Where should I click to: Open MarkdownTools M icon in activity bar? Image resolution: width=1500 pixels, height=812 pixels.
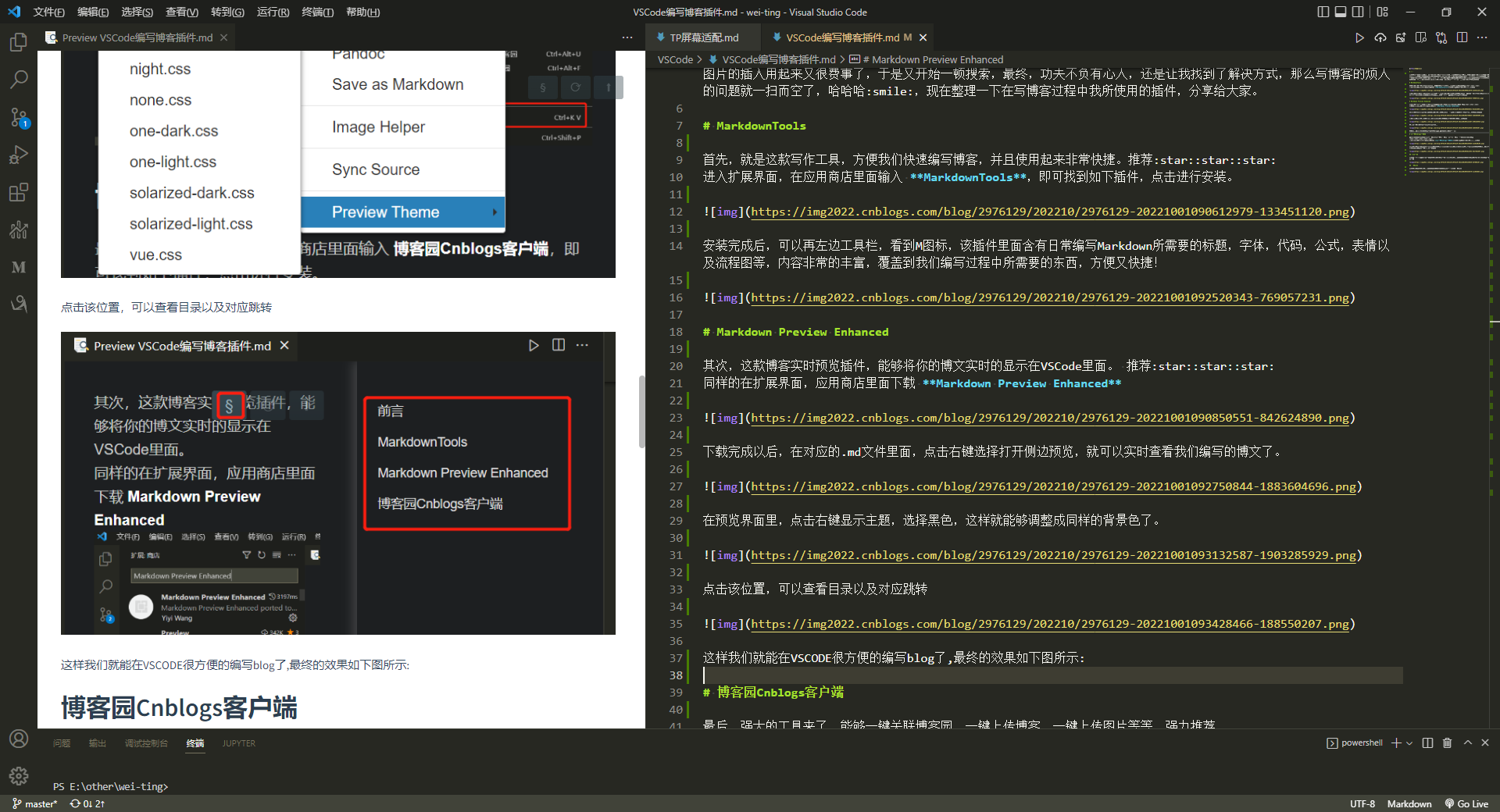click(19, 267)
